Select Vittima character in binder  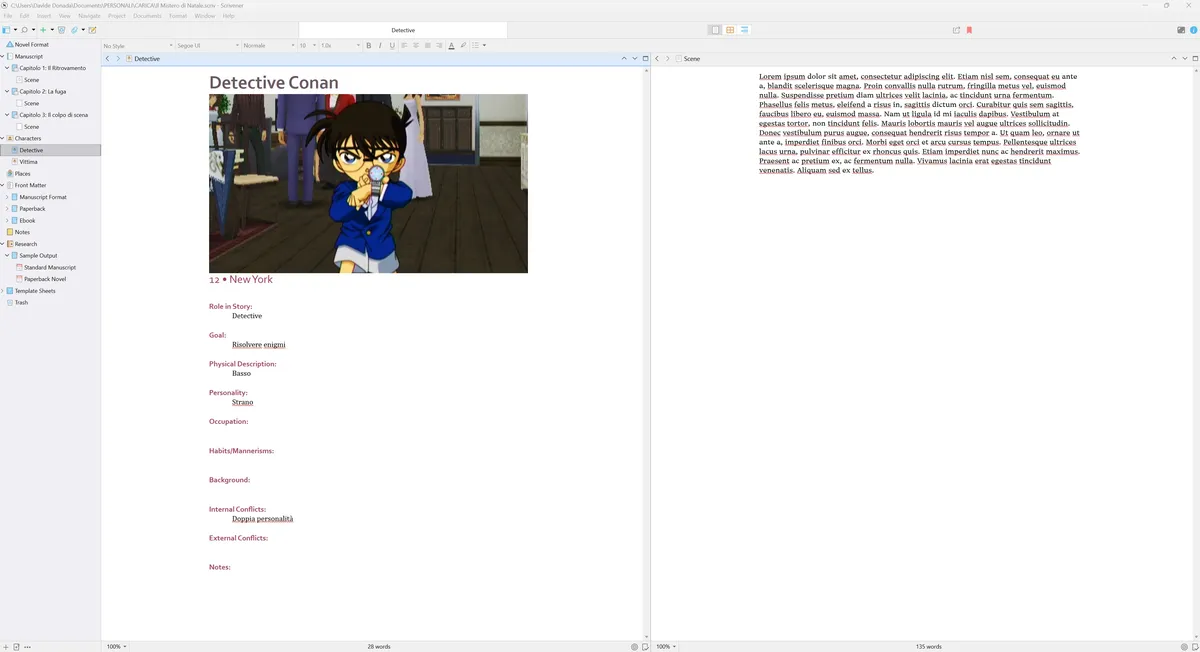pos(29,162)
